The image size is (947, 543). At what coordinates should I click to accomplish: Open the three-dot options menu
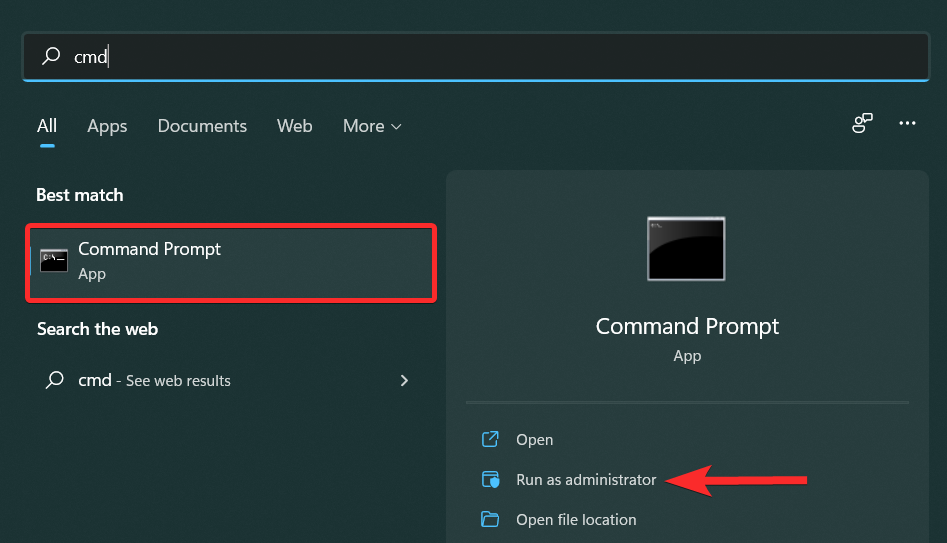907,124
